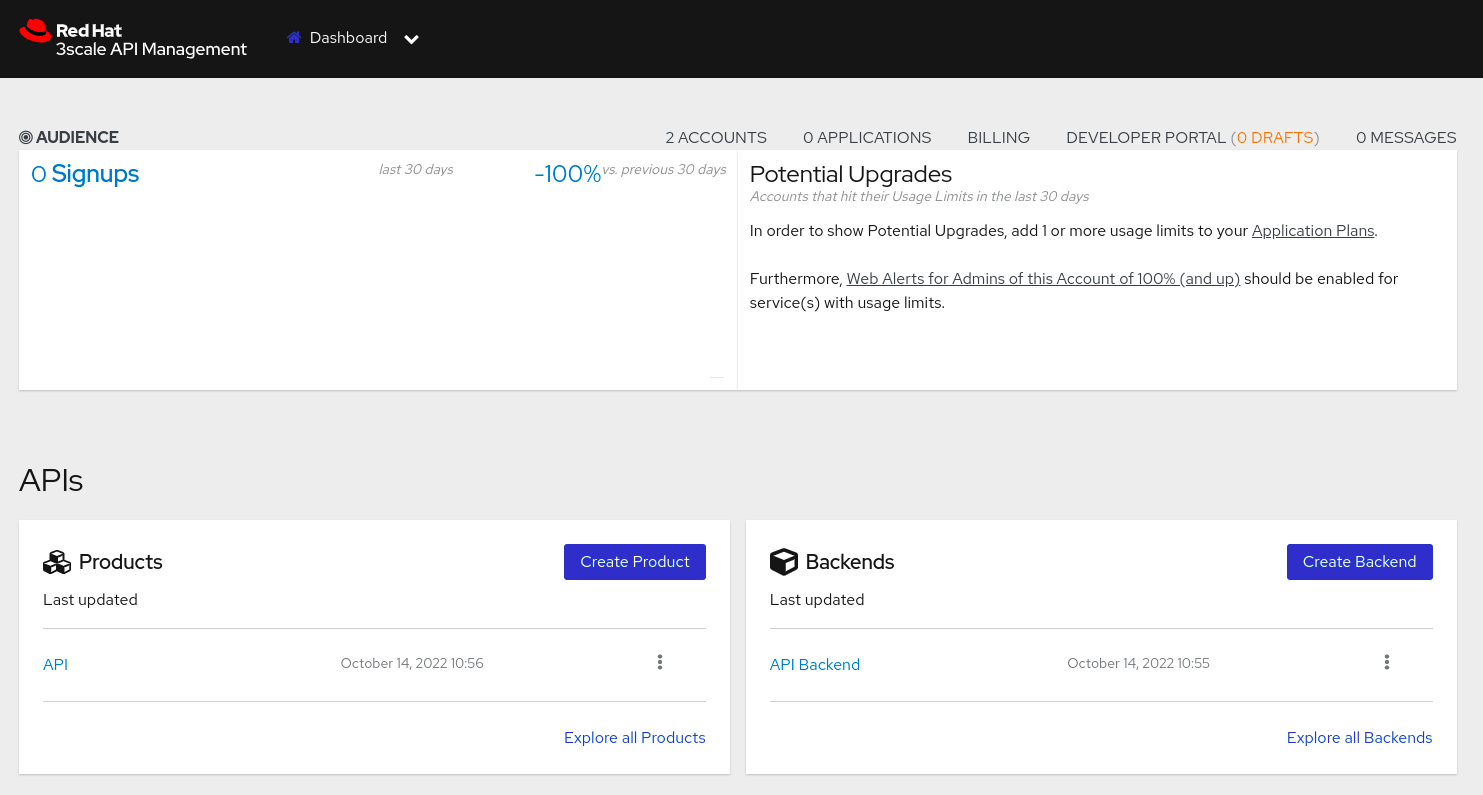Follow the Application Plans link

coord(1313,231)
